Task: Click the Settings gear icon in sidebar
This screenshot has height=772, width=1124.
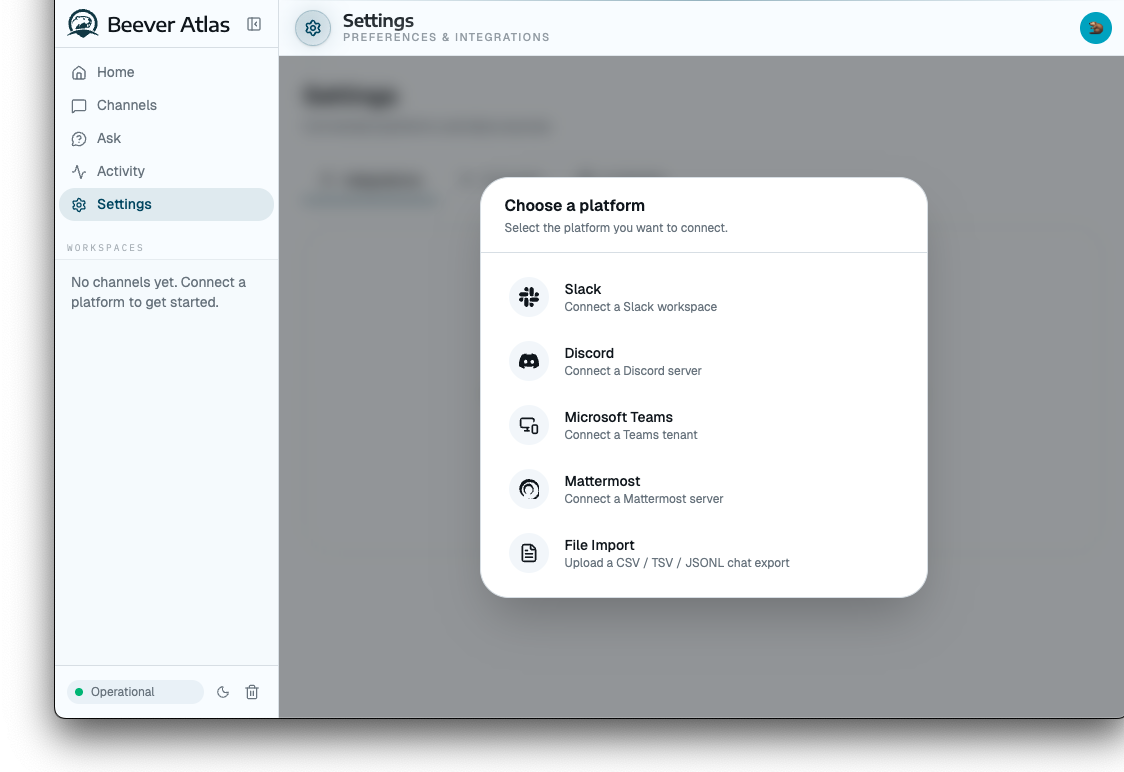Action: click(79, 205)
